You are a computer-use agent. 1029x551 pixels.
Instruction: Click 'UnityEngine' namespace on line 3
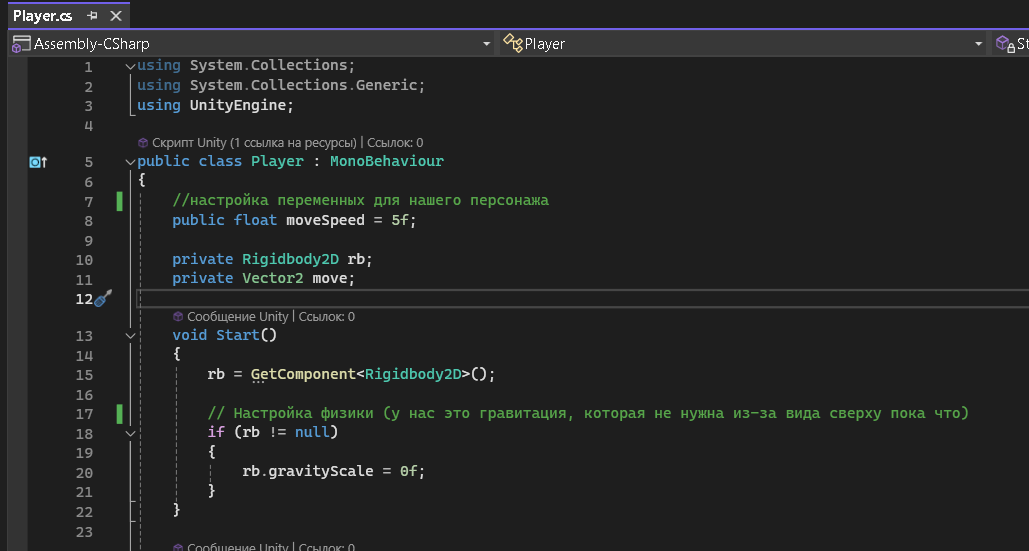[238, 105]
